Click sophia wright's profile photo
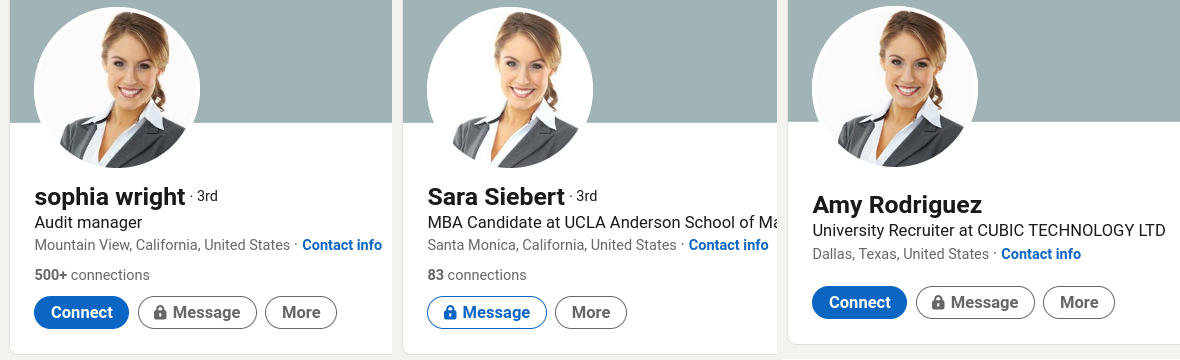This screenshot has height=360, width=1180. 117,89
